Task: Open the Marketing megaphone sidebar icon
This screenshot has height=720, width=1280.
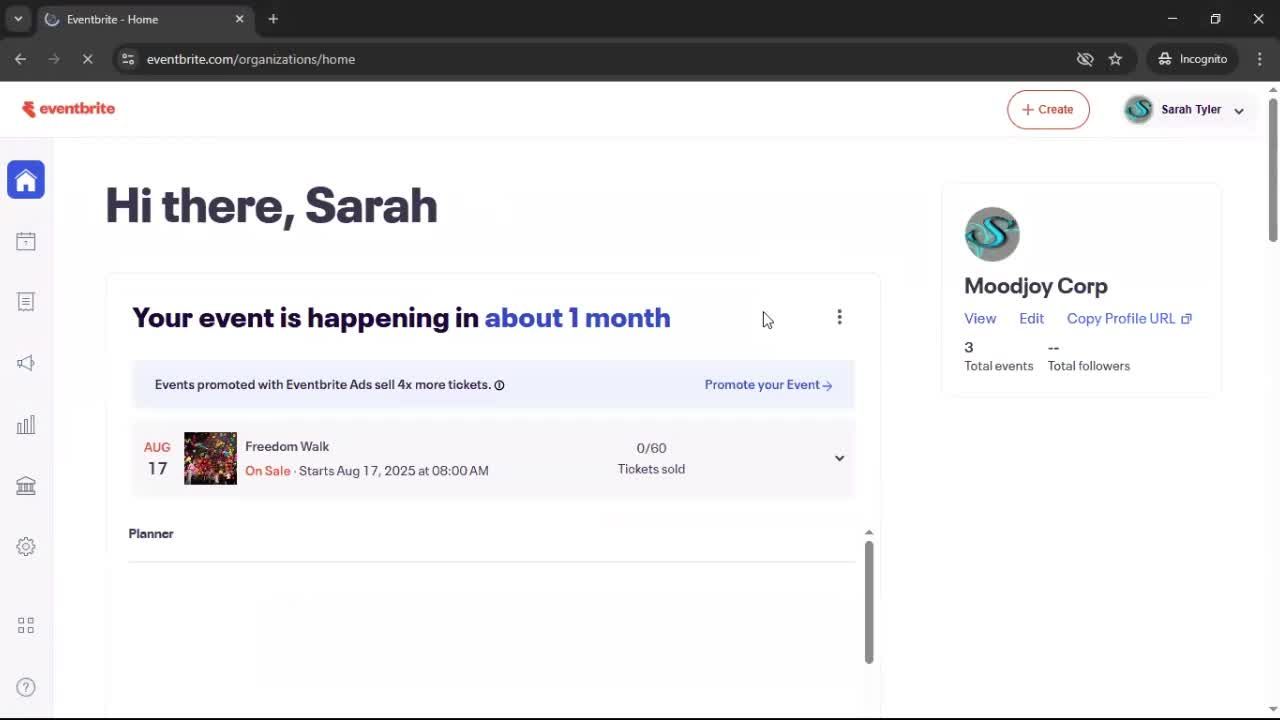Action: click(26, 363)
